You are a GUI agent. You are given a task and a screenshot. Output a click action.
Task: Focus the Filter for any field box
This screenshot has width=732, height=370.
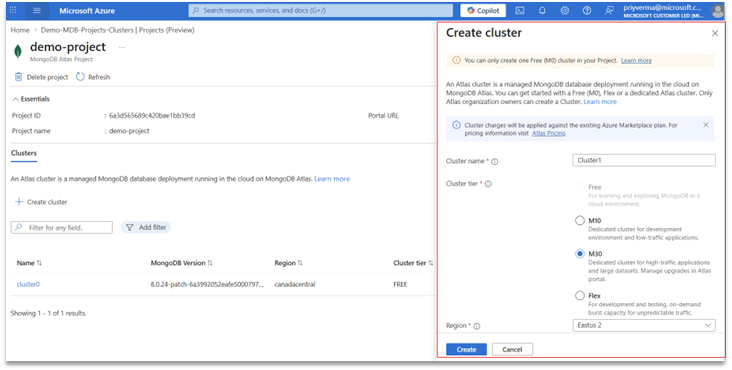click(x=62, y=227)
